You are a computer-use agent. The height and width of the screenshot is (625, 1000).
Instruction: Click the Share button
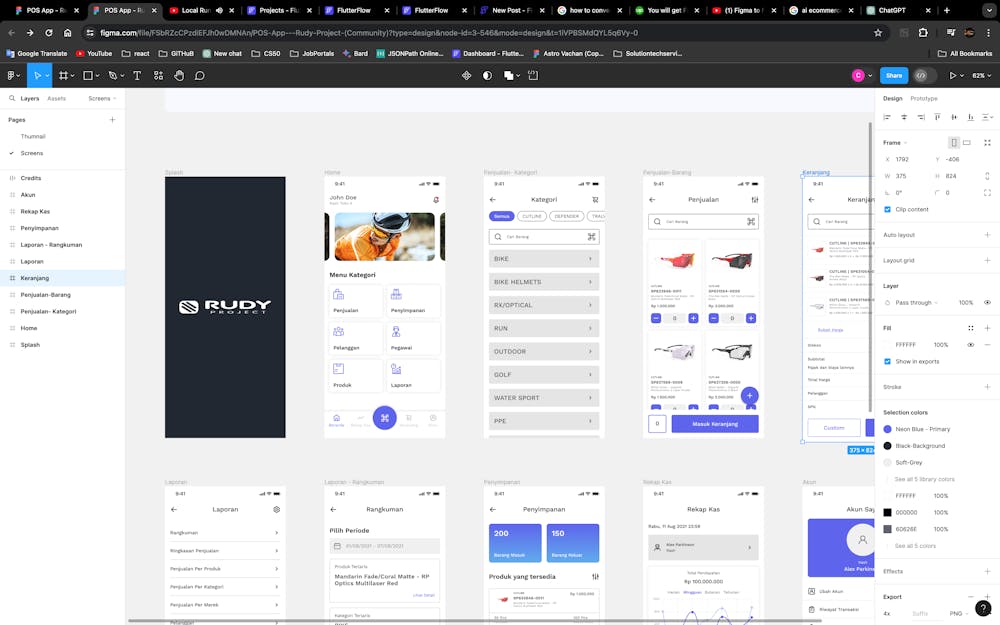pyautogui.click(x=894, y=75)
